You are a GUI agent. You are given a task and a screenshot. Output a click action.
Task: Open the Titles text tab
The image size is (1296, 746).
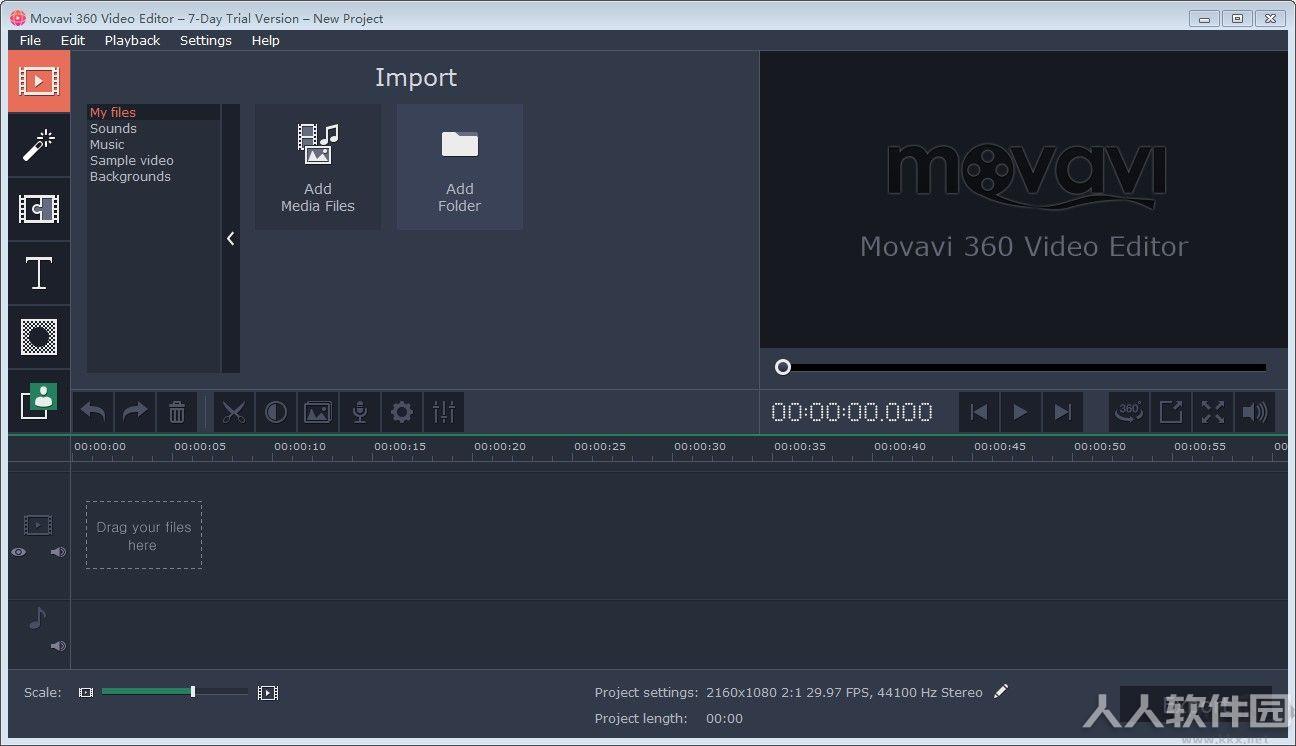tap(39, 273)
